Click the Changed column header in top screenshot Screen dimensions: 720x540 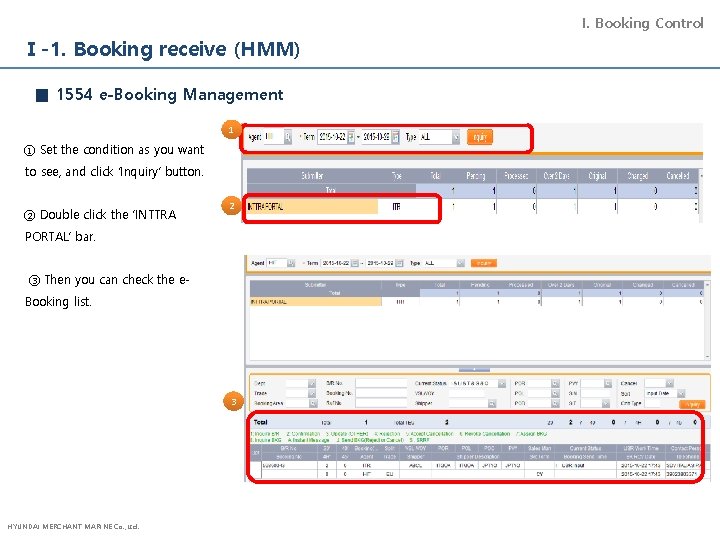(x=637, y=175)
